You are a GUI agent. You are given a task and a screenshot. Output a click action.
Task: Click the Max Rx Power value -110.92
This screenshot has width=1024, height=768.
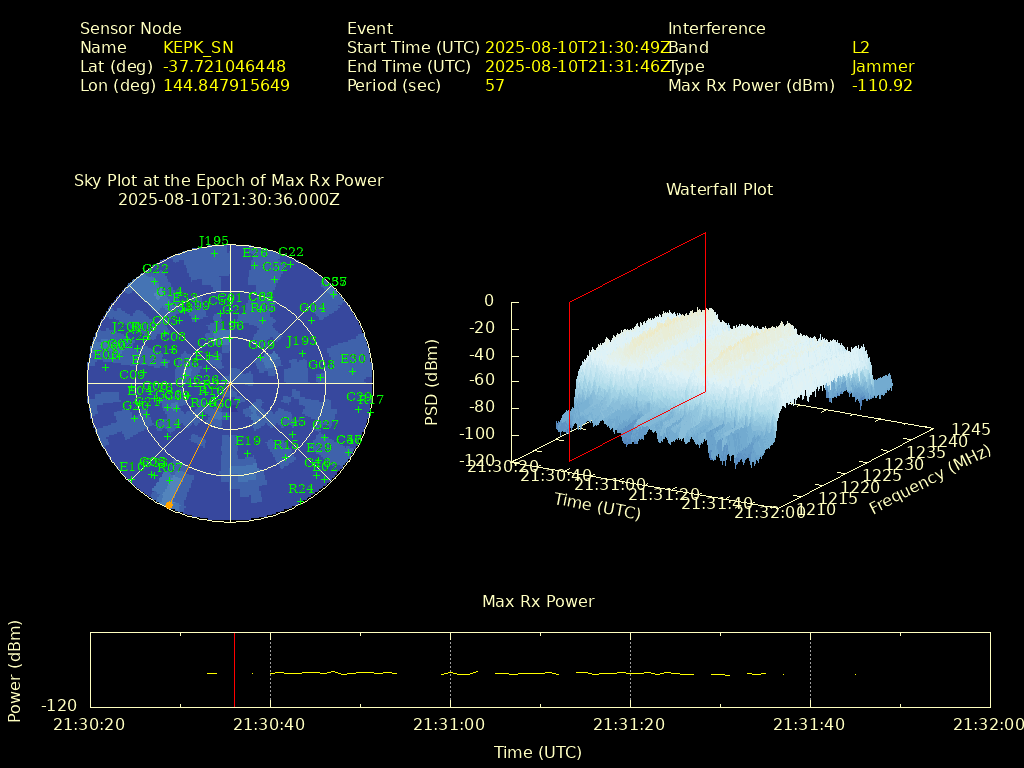[882, 85]
